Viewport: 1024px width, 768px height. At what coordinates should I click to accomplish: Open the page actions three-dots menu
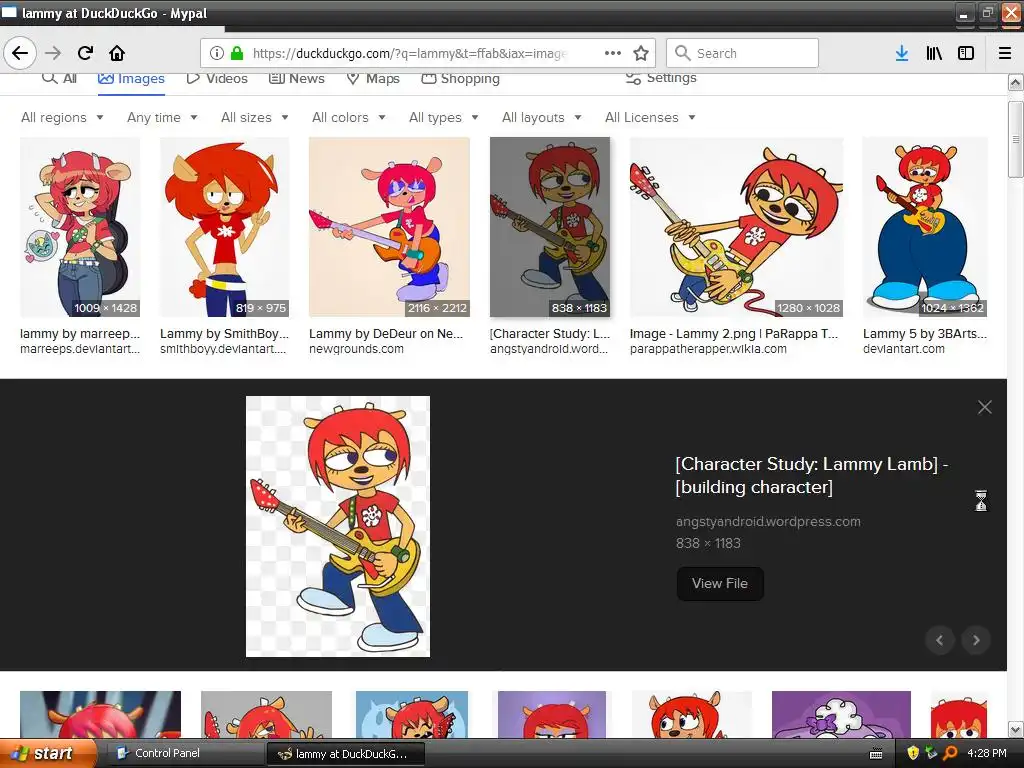[x=613, y=53]
